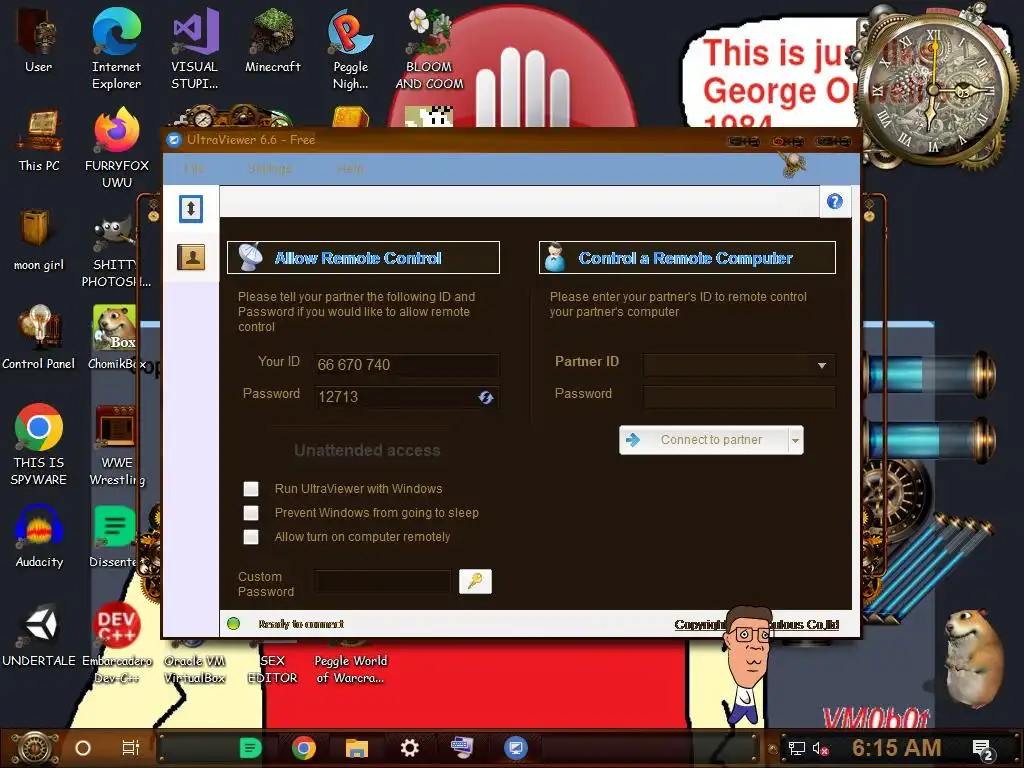1024x768 pixels.
Task: Open the contacts sidebar icon
Action: click(x=191, y=257)
